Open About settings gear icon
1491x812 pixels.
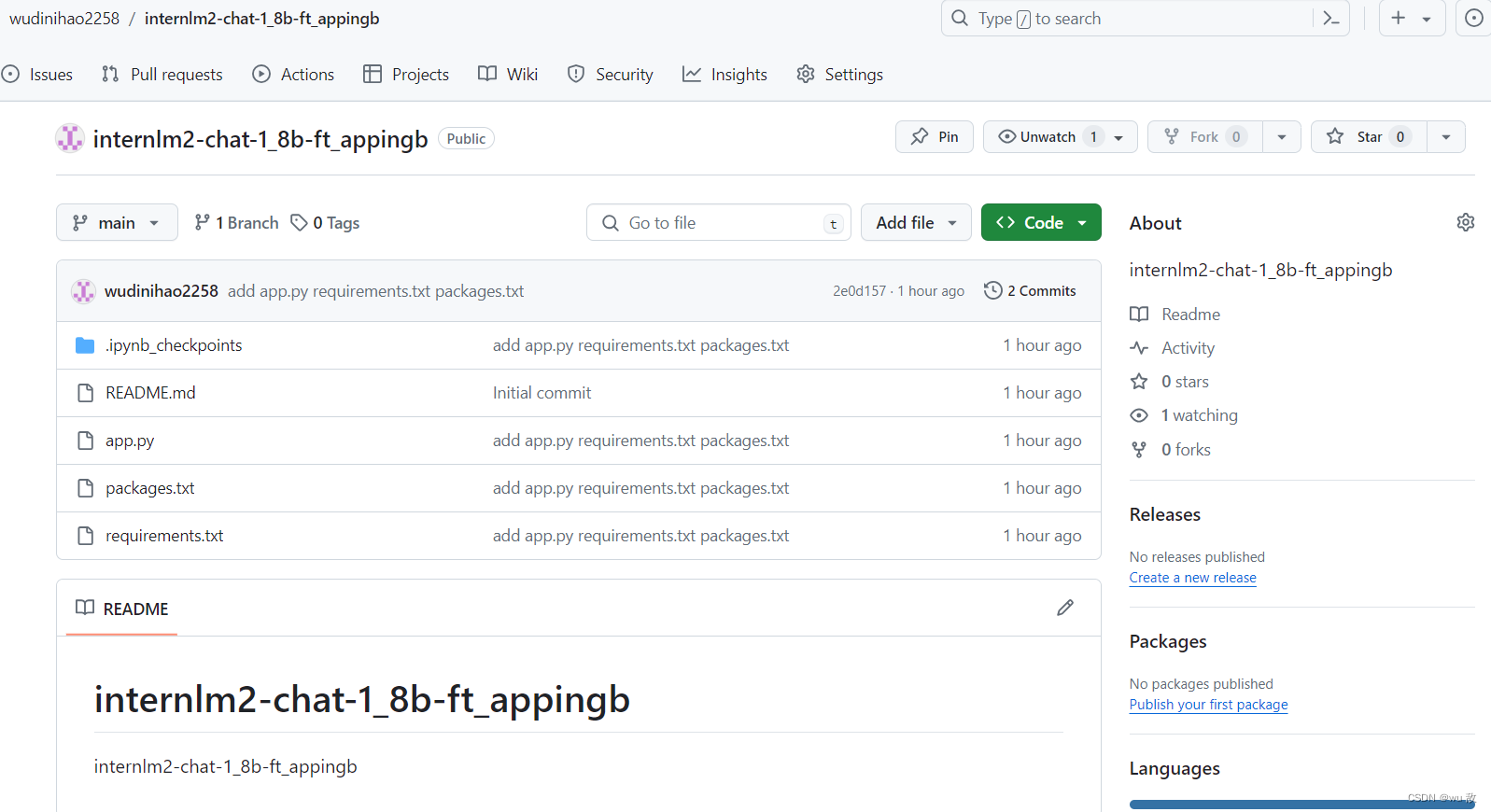click(1465, 222)
